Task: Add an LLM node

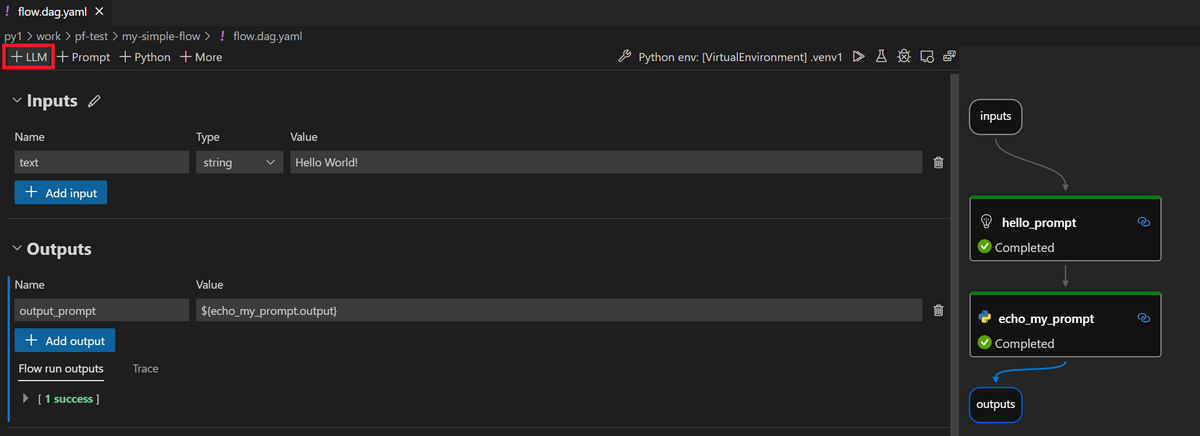Action: point(29,57)
